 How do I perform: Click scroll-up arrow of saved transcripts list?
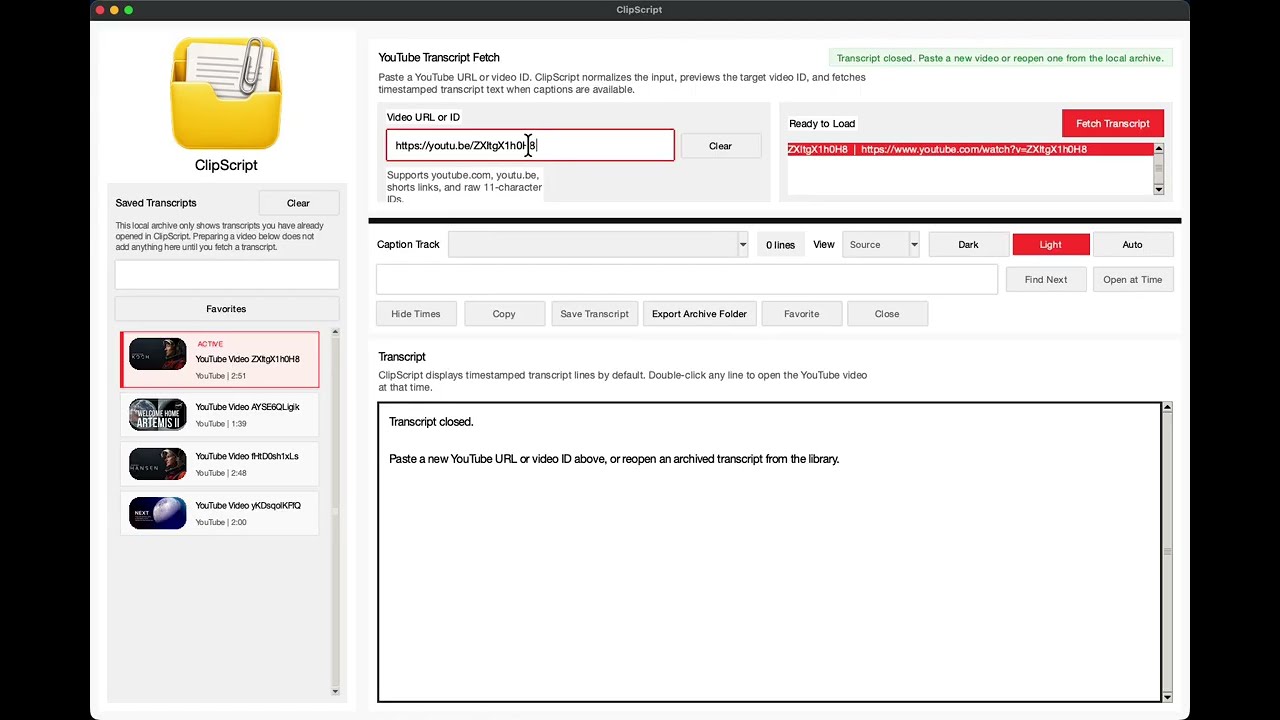[335, 332]
